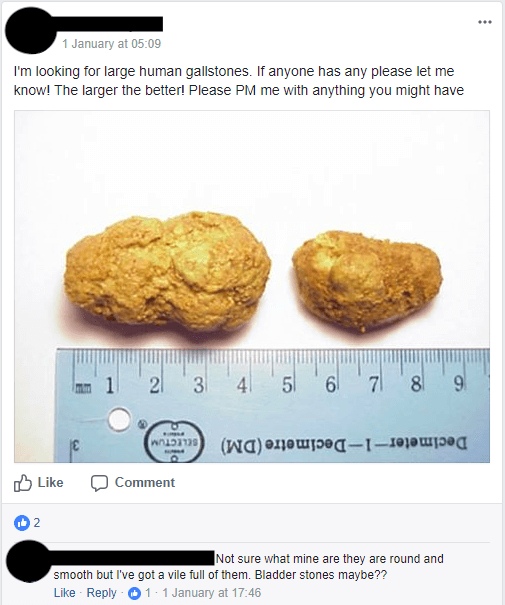
Task: Click the post text about large human gallstones
Action: point(239,81)
